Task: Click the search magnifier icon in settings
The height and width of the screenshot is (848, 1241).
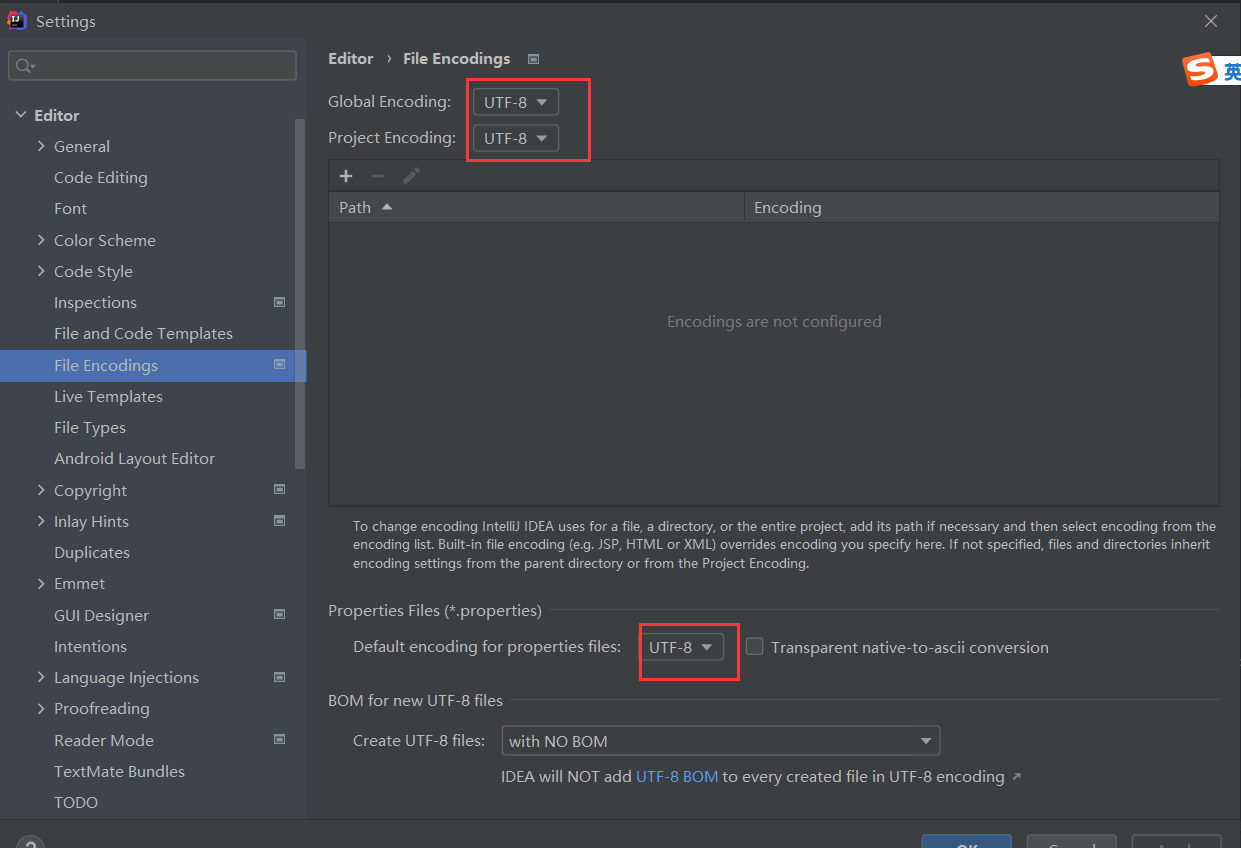Action: click(x=24, y=66)
